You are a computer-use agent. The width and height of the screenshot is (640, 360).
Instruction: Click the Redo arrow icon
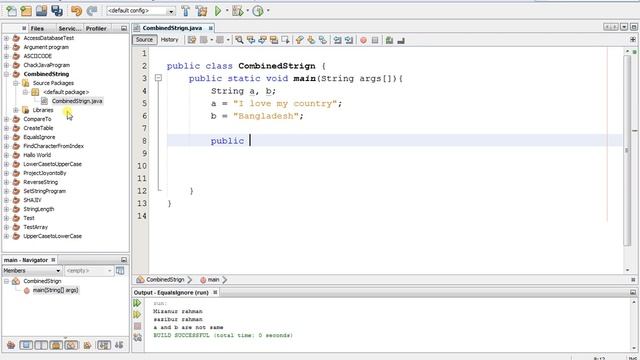[92, 11]
